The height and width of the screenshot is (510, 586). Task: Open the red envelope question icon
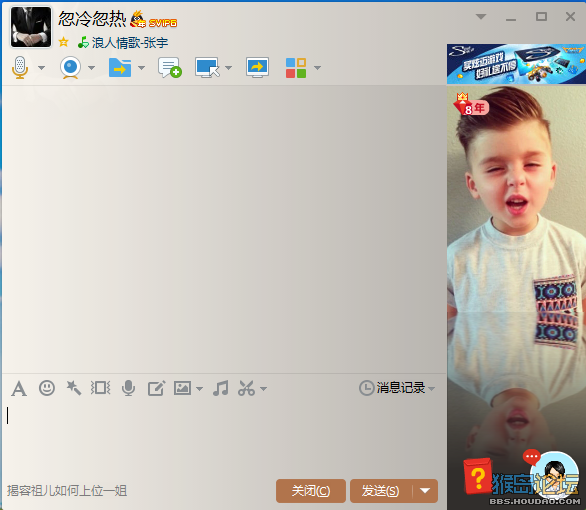tap(477, 476)
